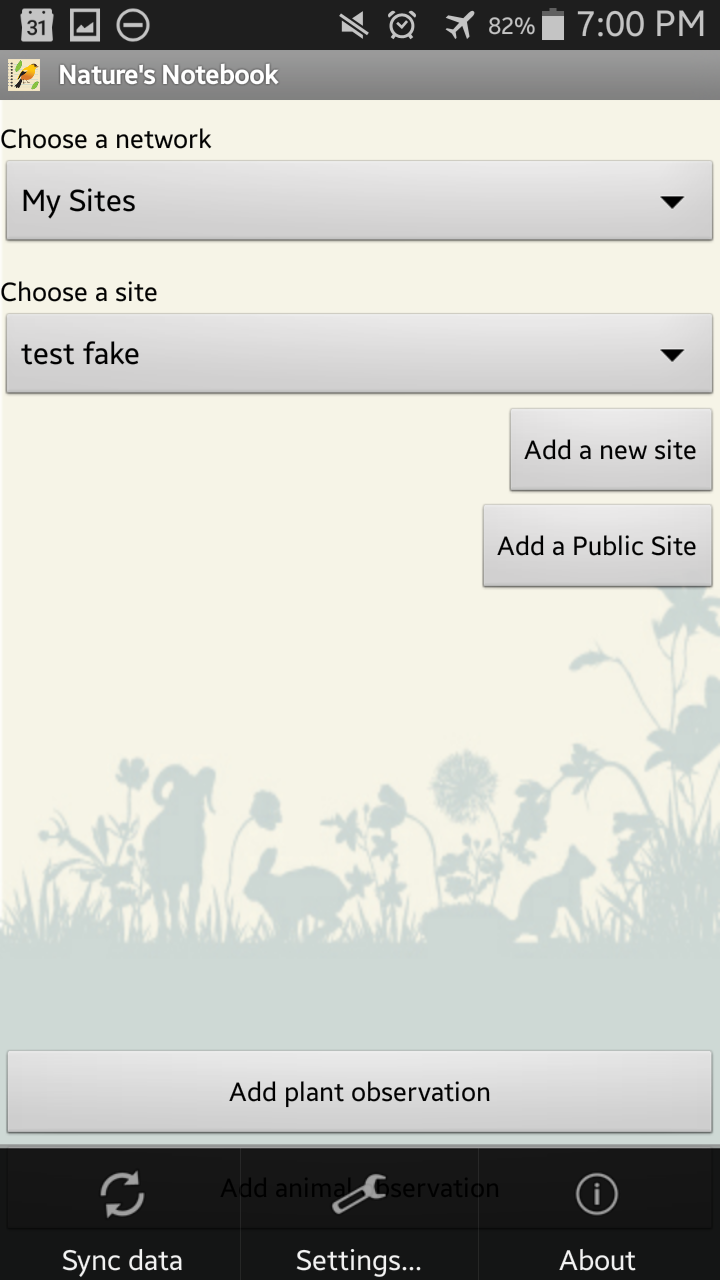Select the Sync data menu label
This screenshot has width=720, height=1280.
click(x=122, y=1260)
